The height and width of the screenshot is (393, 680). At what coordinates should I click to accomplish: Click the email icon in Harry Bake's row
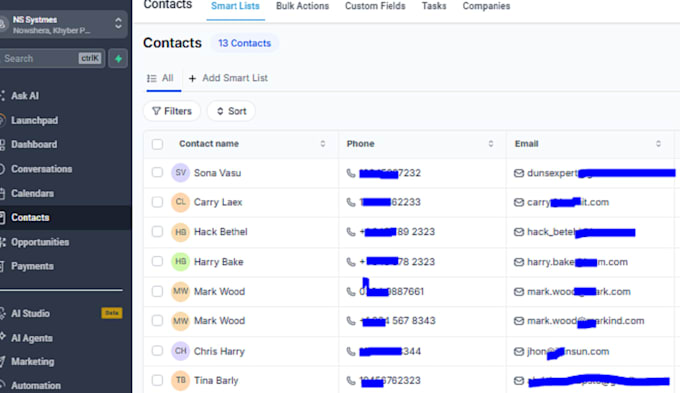point(519,262)
